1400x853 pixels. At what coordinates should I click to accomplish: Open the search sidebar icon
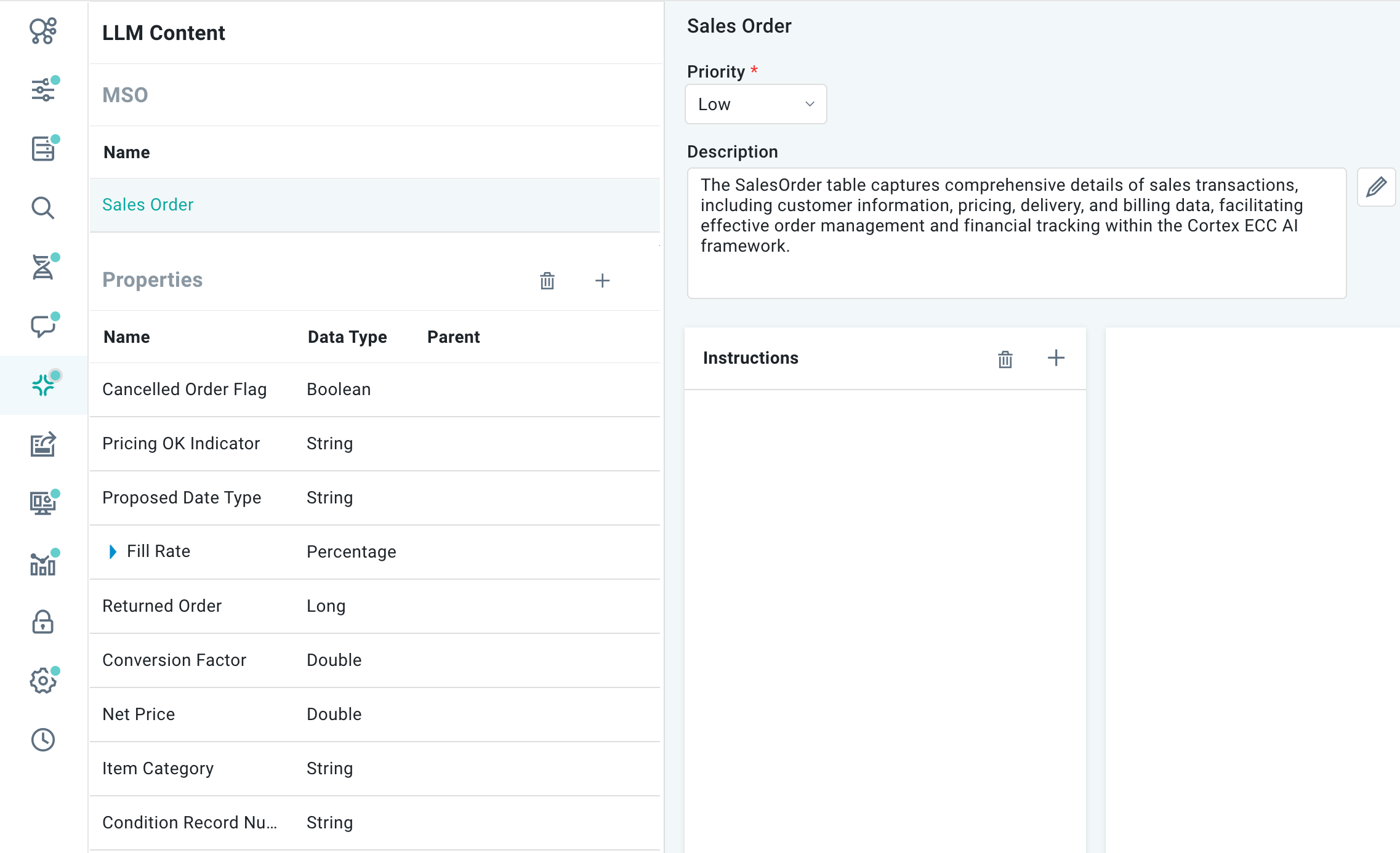[x=43, y=208]
